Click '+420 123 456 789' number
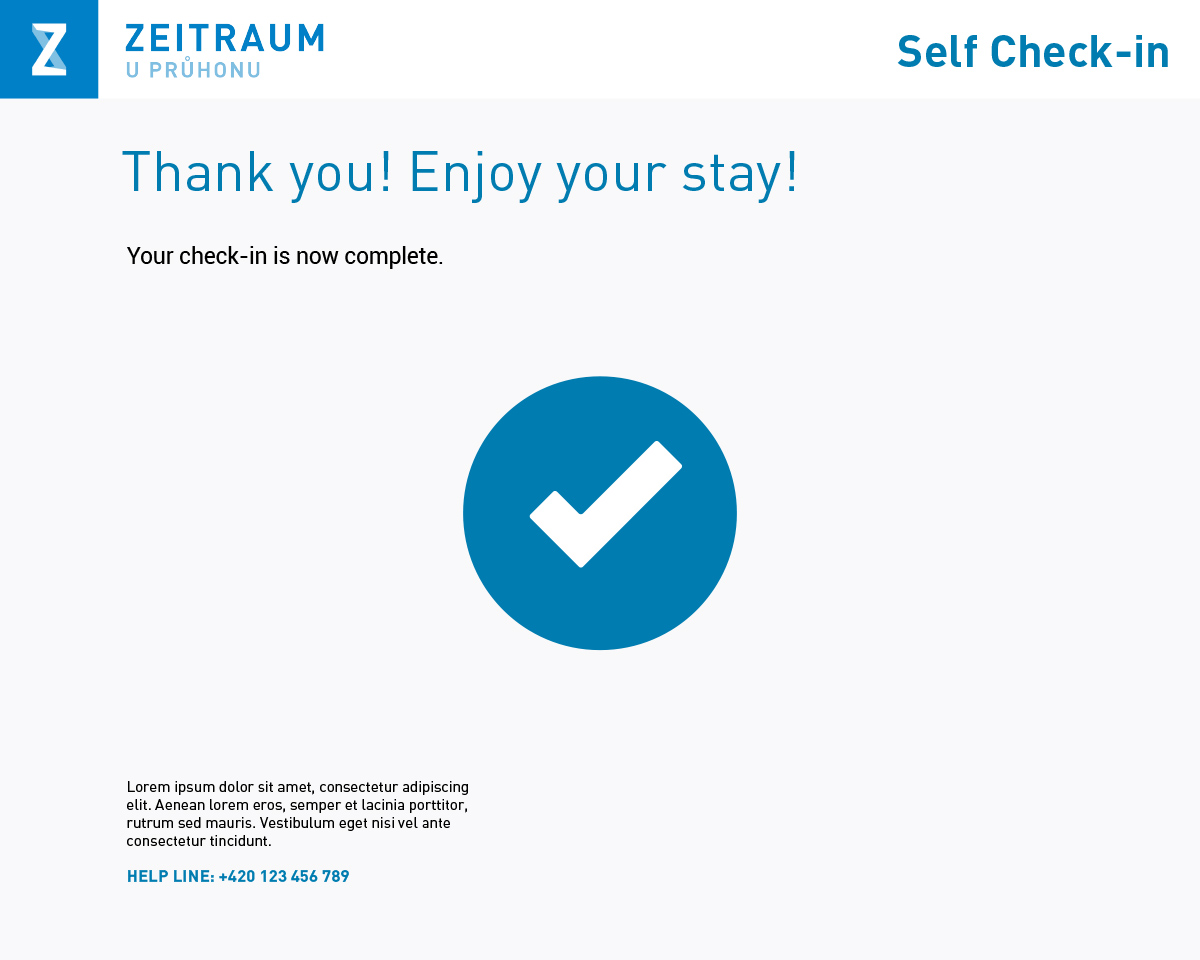This screenshot has width=1200, height=960. 284,876
